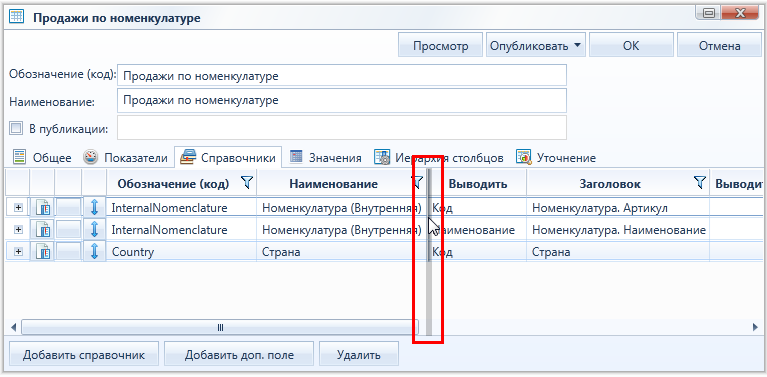Open the filter icon on the Заголовок column

click(700, 183)
